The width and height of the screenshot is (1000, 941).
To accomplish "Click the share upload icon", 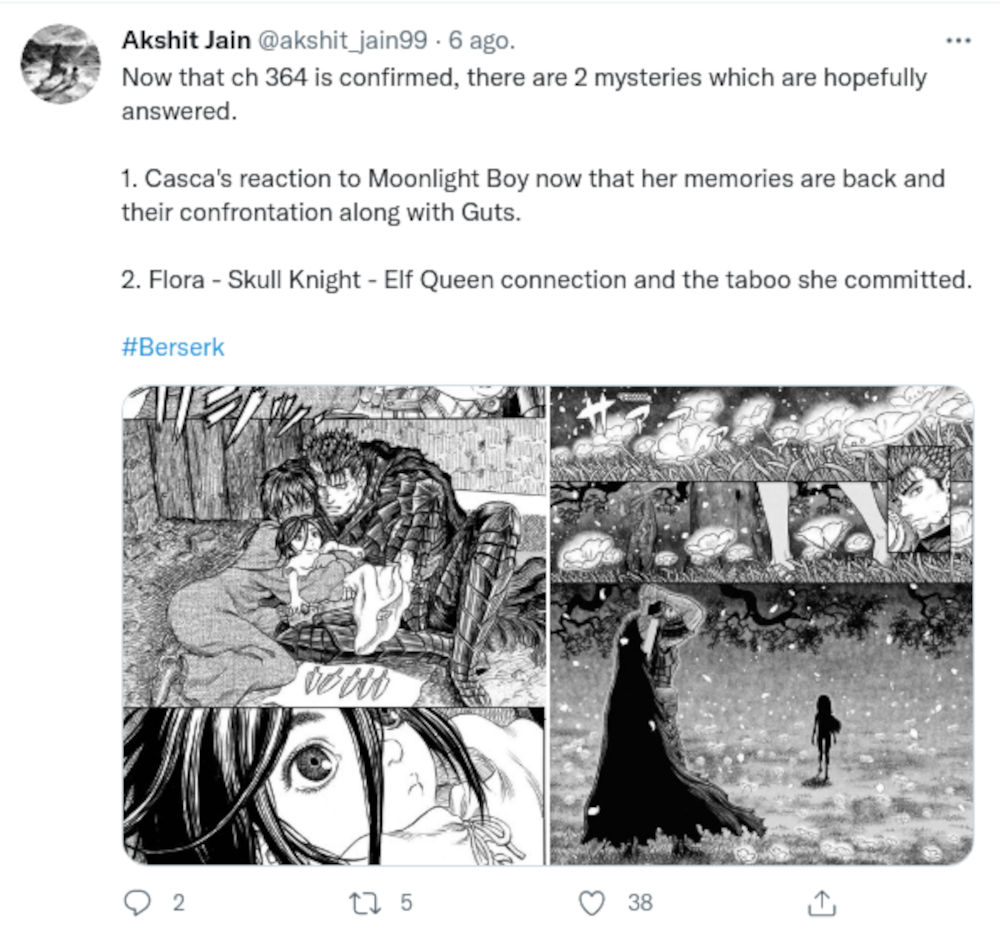I will click(820, 902).
